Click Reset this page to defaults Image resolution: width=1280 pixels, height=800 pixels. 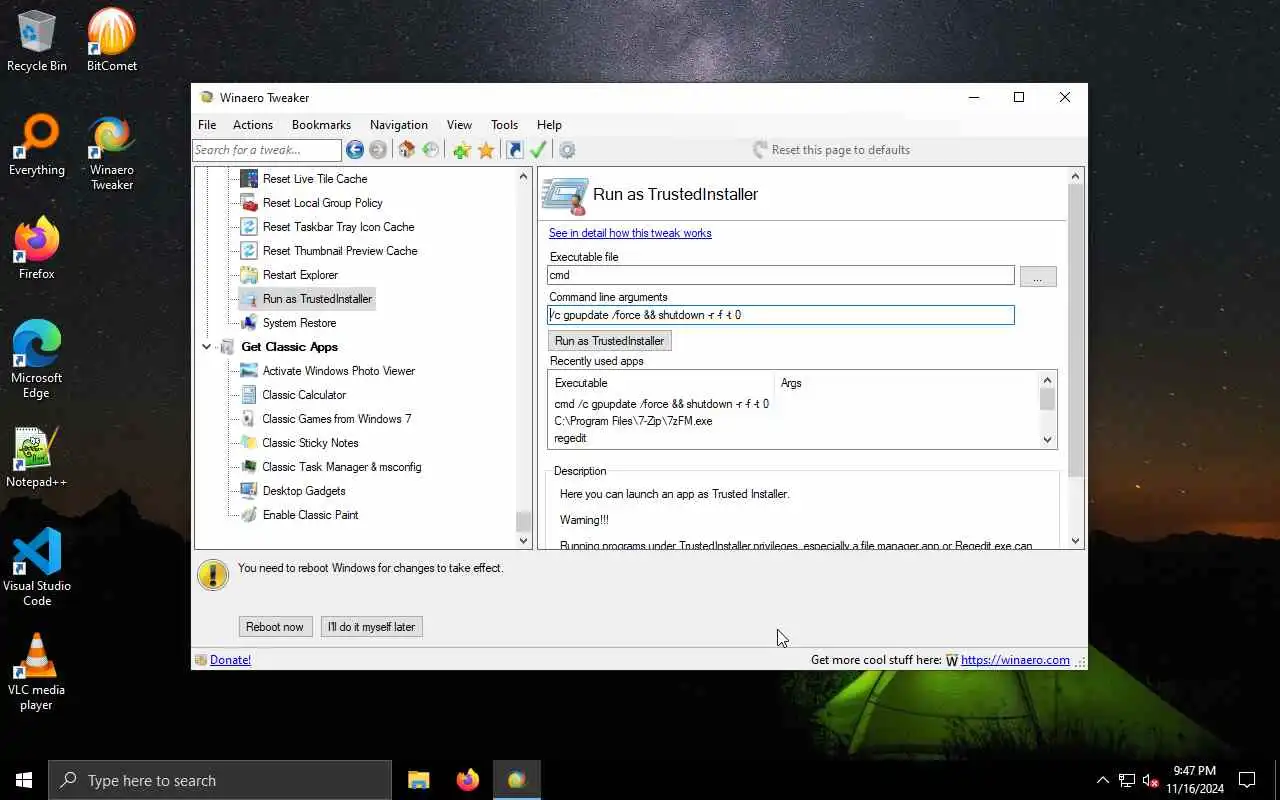(x=832, y=150)
